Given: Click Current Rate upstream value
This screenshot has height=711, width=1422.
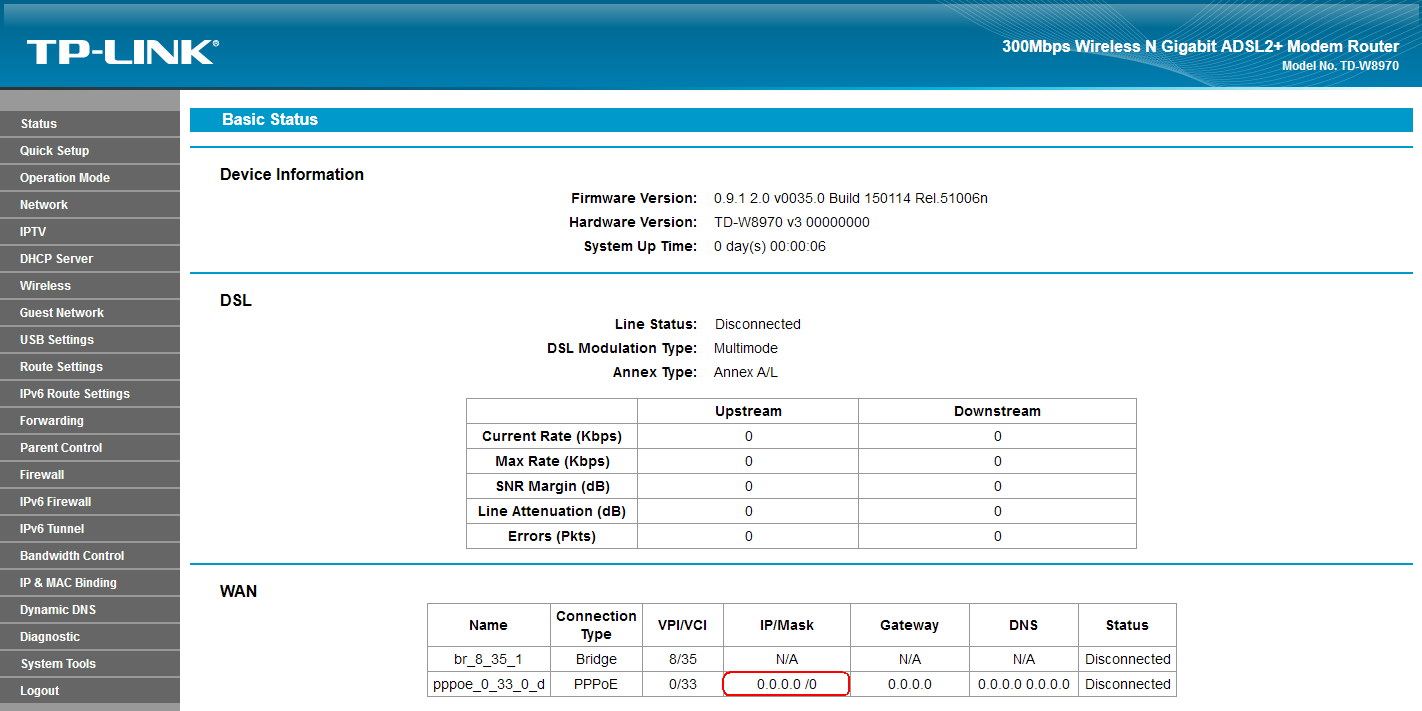Looking at the screenshot, I should [748, 436].
